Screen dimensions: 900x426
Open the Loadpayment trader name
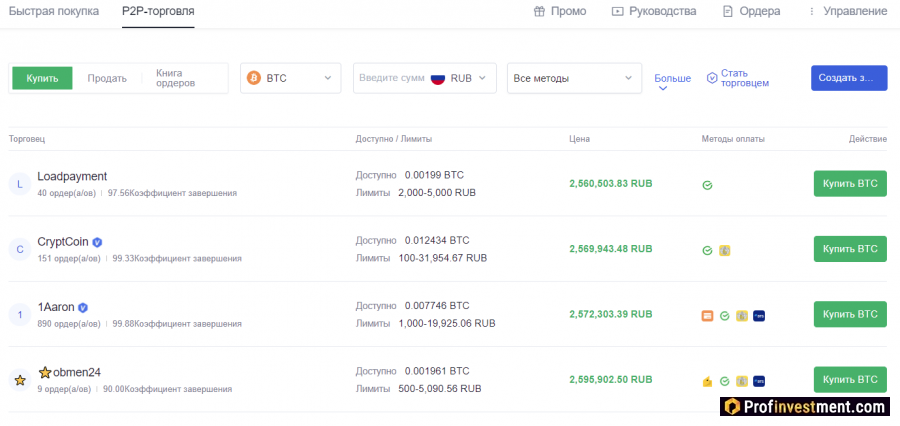72,176
